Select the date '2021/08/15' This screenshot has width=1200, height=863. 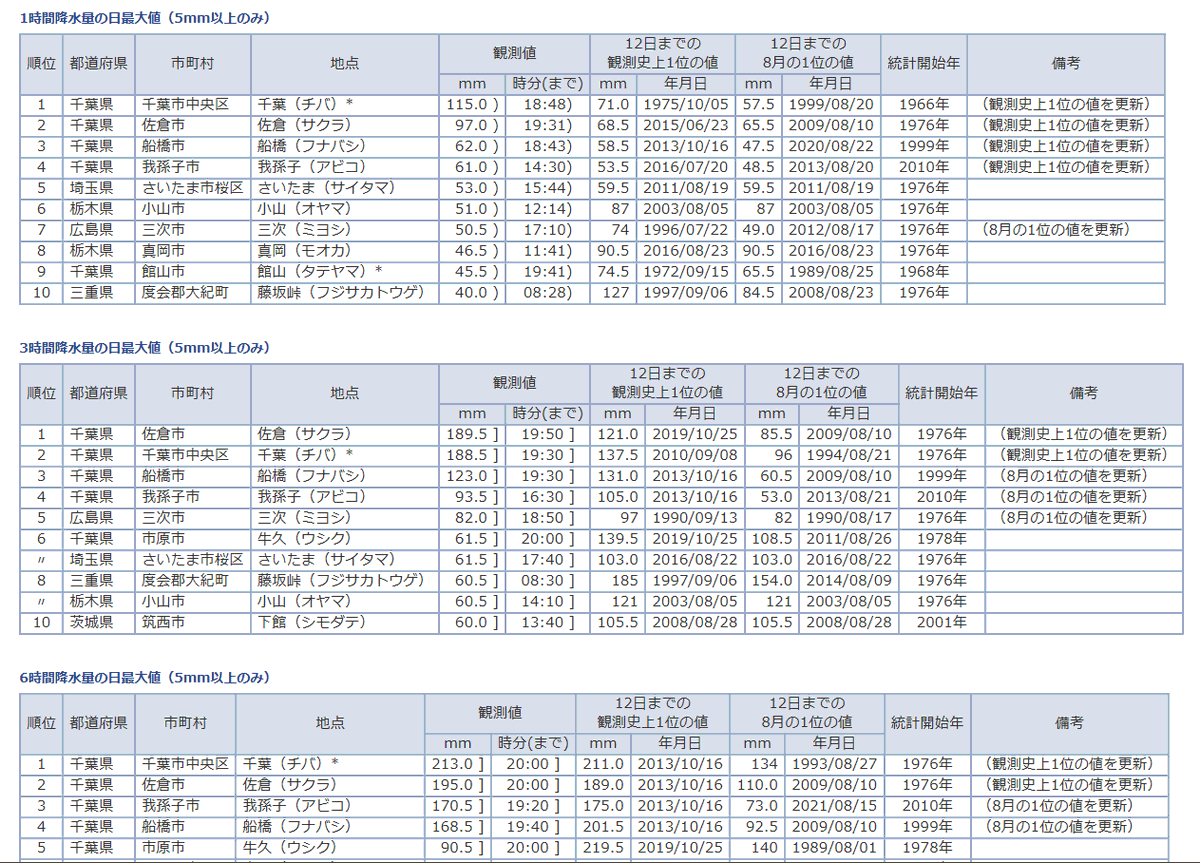[x=833, y=806]
